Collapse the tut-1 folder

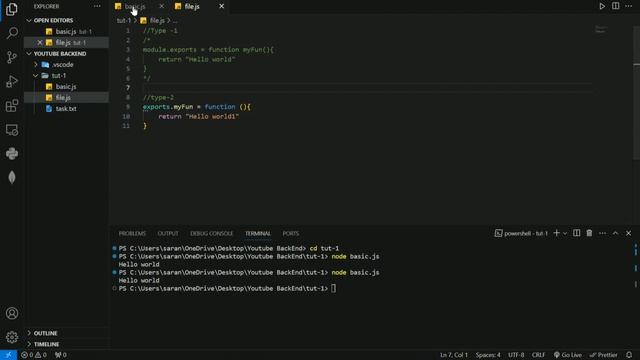[x=58, y=76]
